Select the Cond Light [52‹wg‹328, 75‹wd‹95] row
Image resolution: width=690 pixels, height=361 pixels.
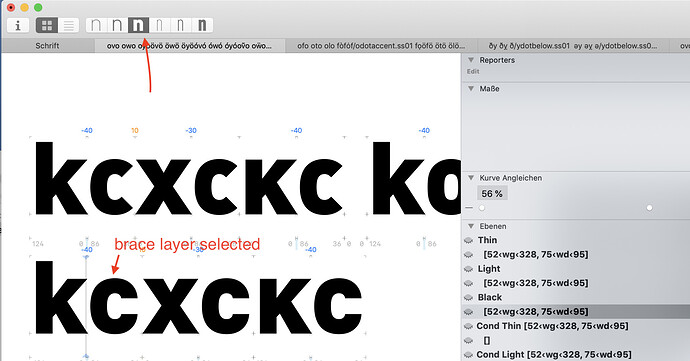[576, 355]
